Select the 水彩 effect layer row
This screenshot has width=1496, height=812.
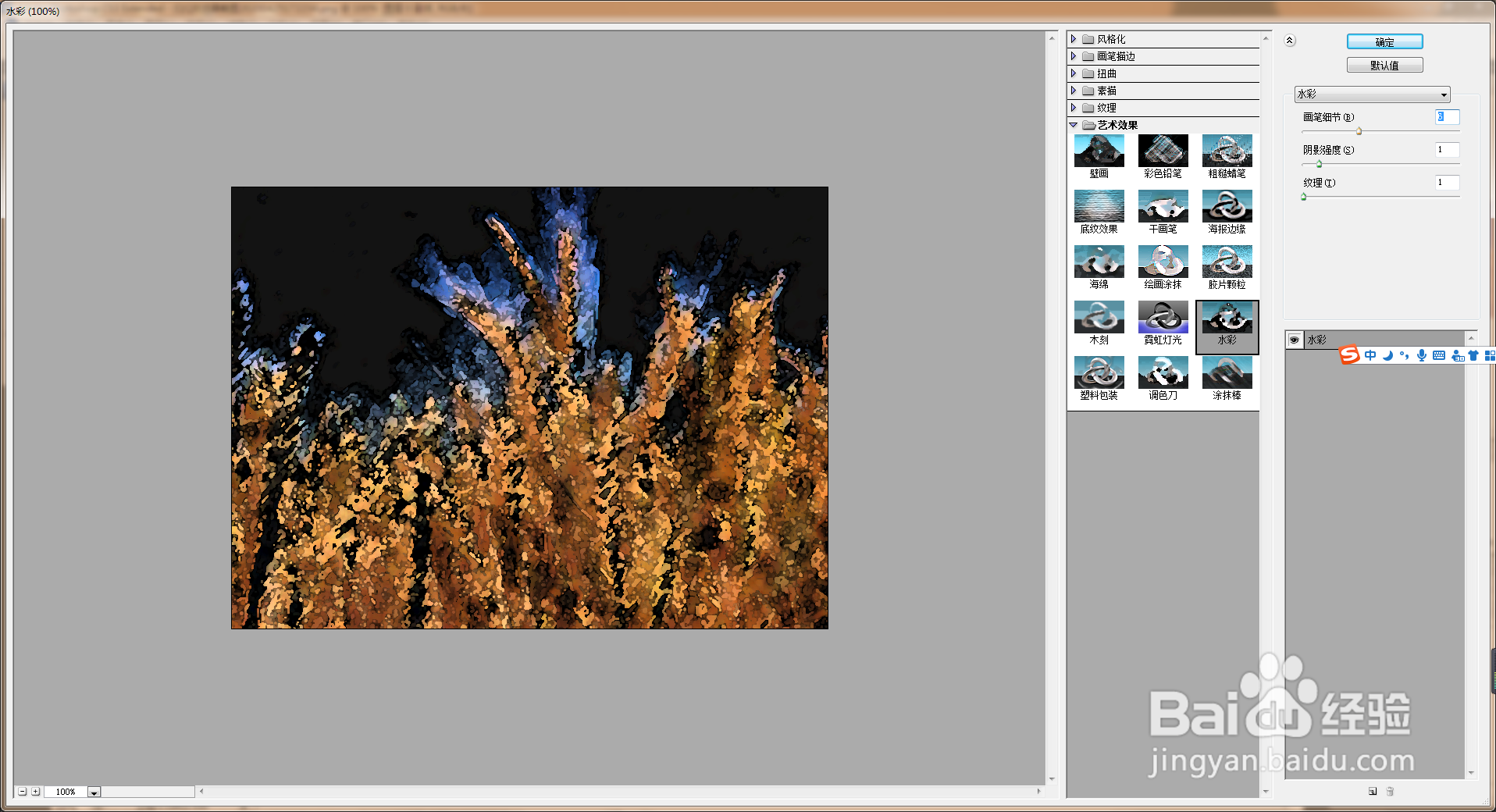coord(1375,340)
